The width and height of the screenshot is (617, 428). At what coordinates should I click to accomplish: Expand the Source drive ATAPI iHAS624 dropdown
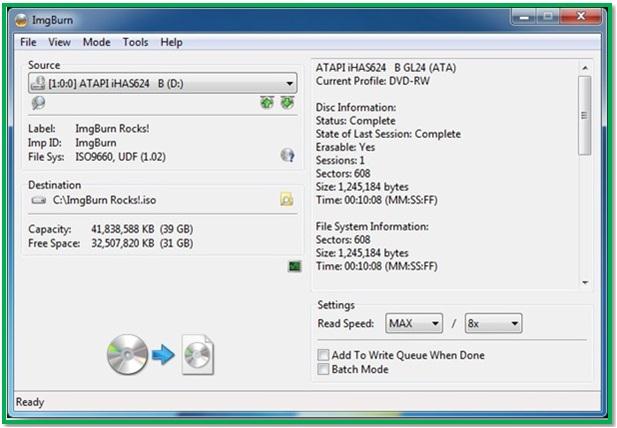pyautogui.click(x=163, y=83)
